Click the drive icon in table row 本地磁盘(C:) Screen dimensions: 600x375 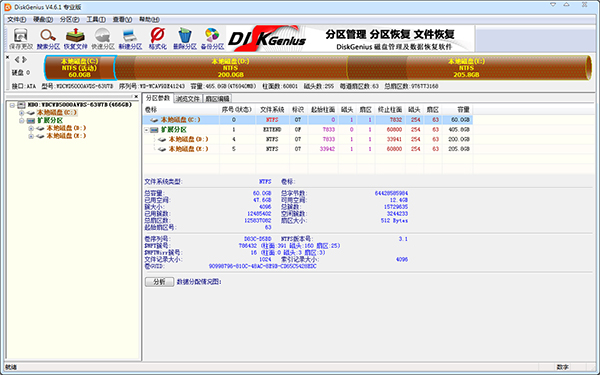(154, 120)
